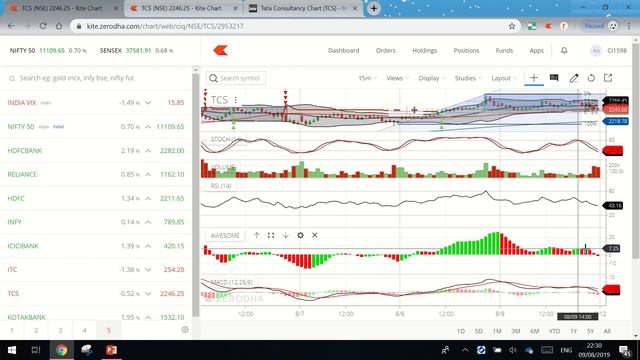
Task: Click the browser bookmark star
Action: [512, 26]
